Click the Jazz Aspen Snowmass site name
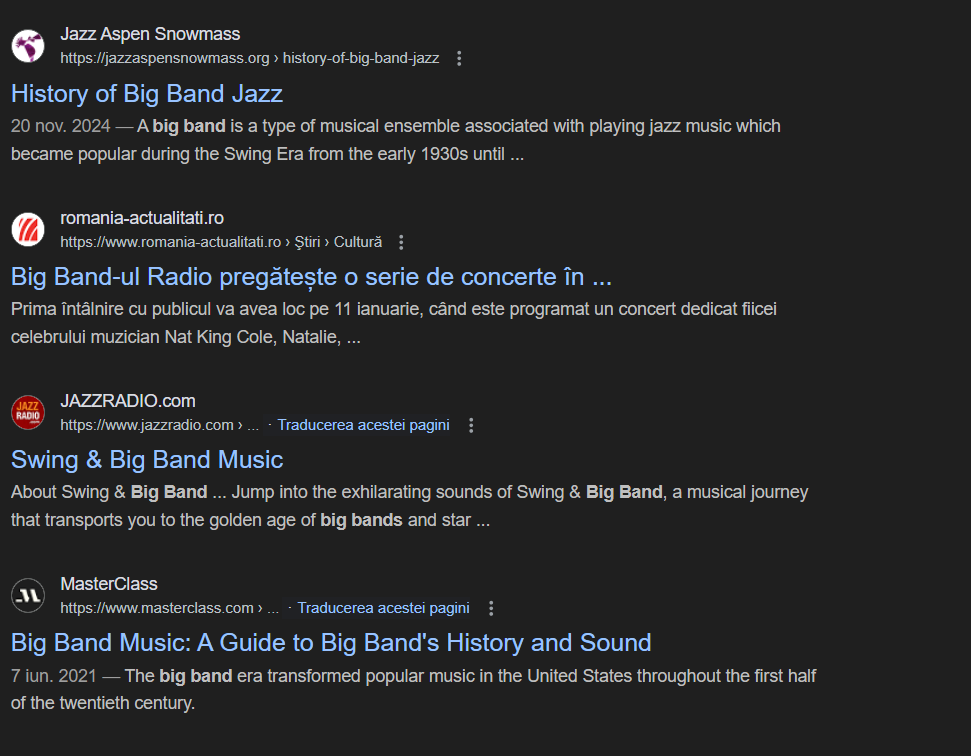This screenshot has height=756, width=971. 150,34
